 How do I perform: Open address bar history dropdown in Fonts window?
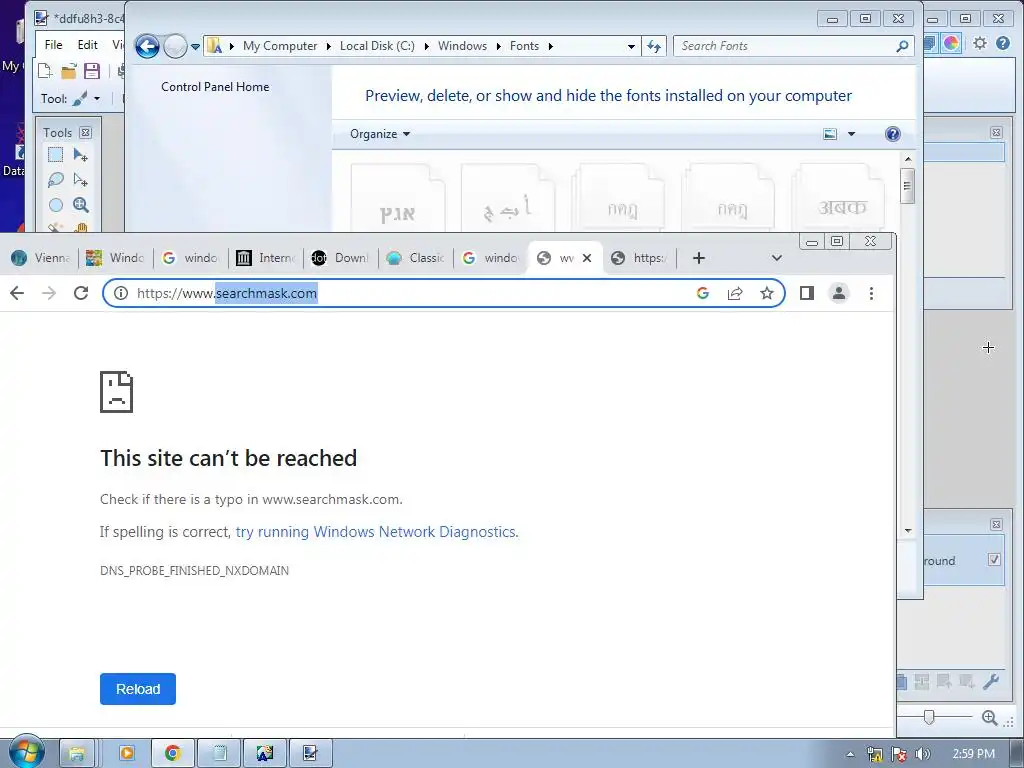tap(631, 46)
